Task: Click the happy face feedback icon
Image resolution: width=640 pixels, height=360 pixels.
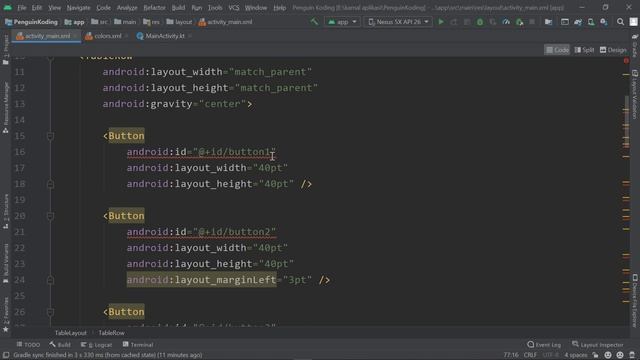Action: 608,355
